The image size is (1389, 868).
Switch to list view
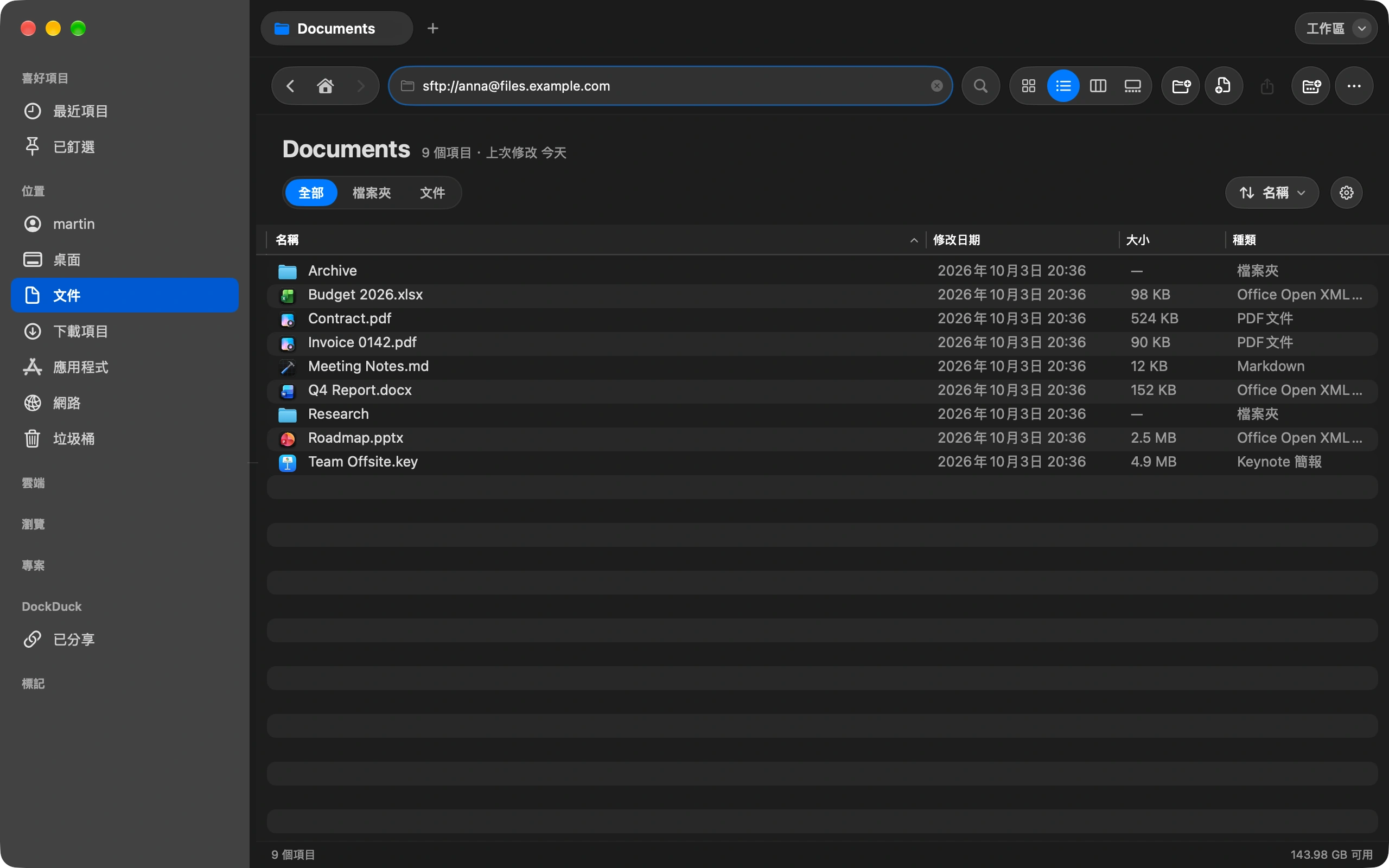[1063, 86]
